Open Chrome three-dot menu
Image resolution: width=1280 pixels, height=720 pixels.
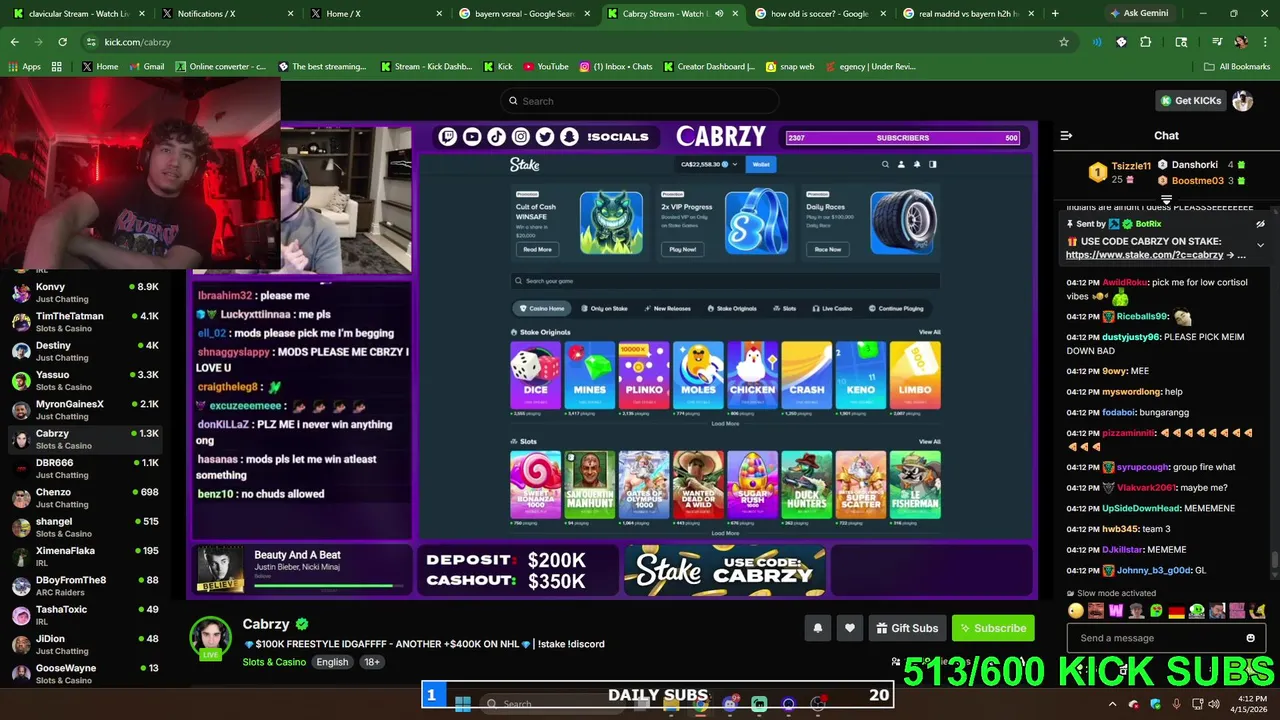click(x=1265, y=42)
